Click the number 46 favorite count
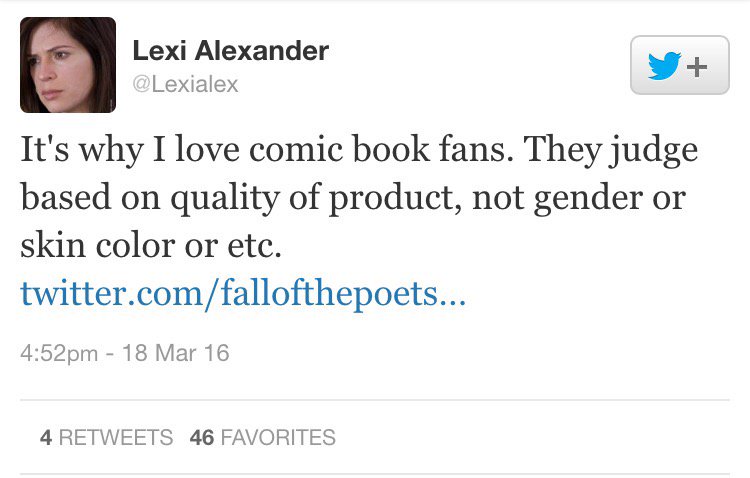Viewport: 750px width, 478px height. click(201, 437)
